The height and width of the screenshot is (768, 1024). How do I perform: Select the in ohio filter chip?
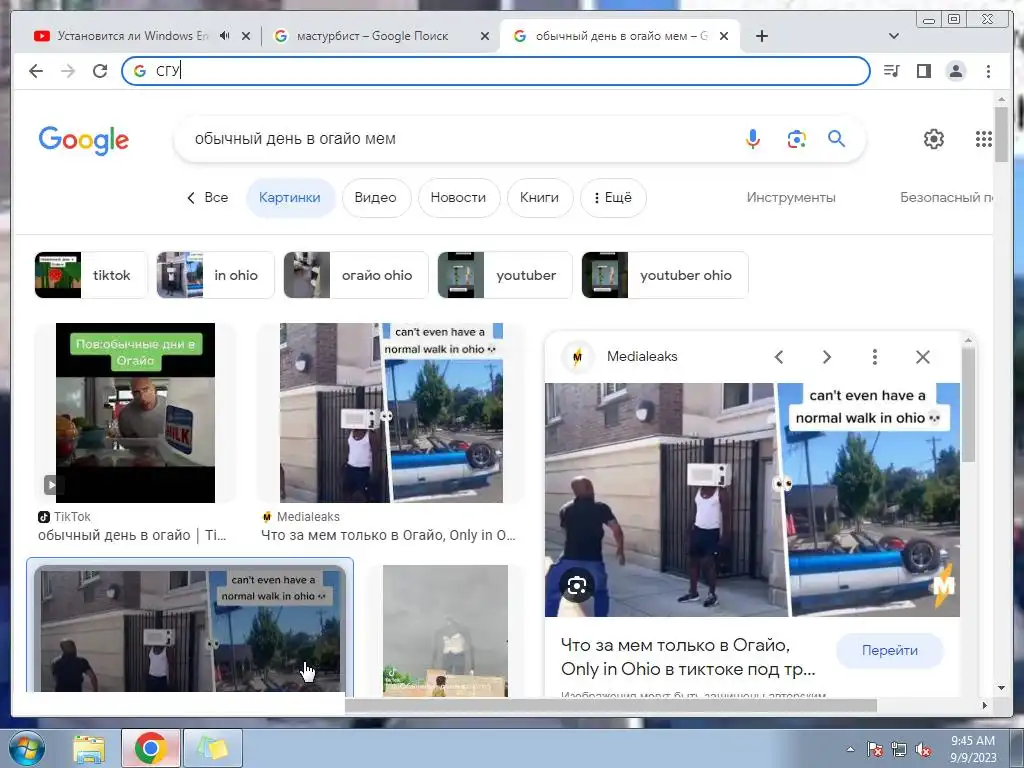pyautogui.click(x=216, y=275)
